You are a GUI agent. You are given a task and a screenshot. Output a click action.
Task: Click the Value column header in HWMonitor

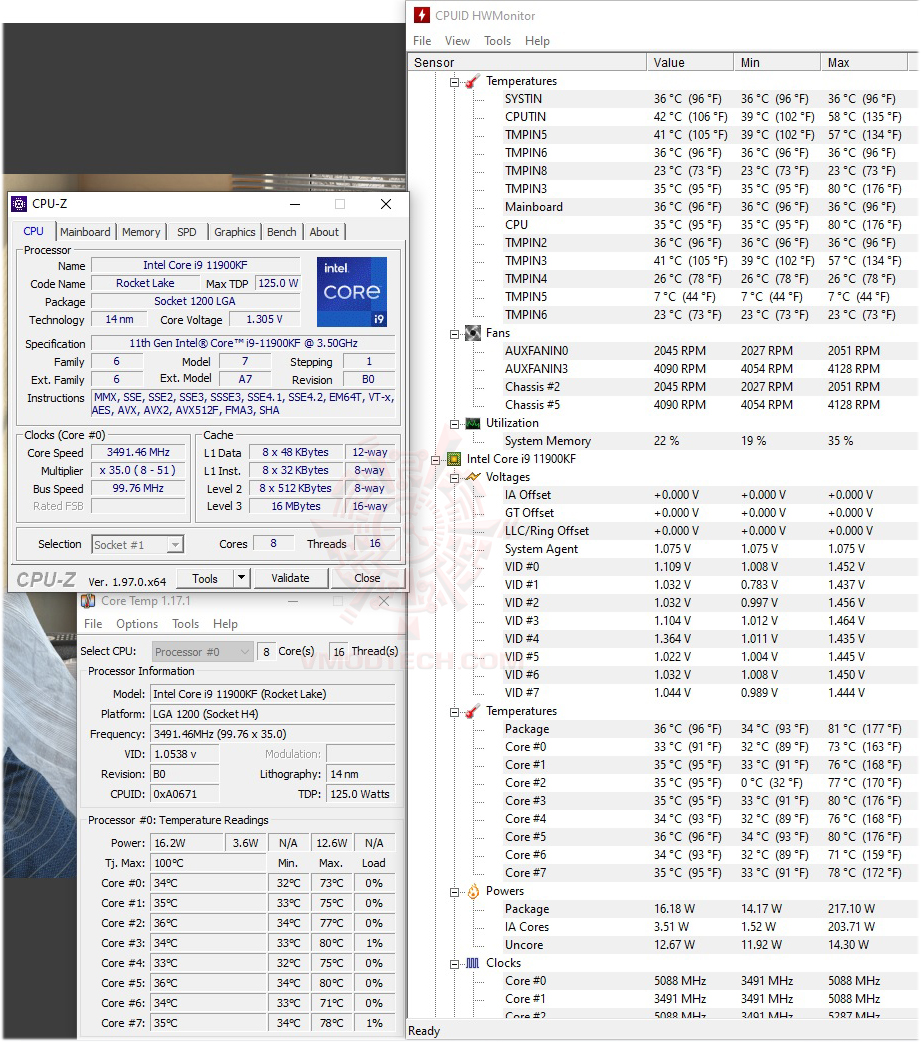pos(690,62)
